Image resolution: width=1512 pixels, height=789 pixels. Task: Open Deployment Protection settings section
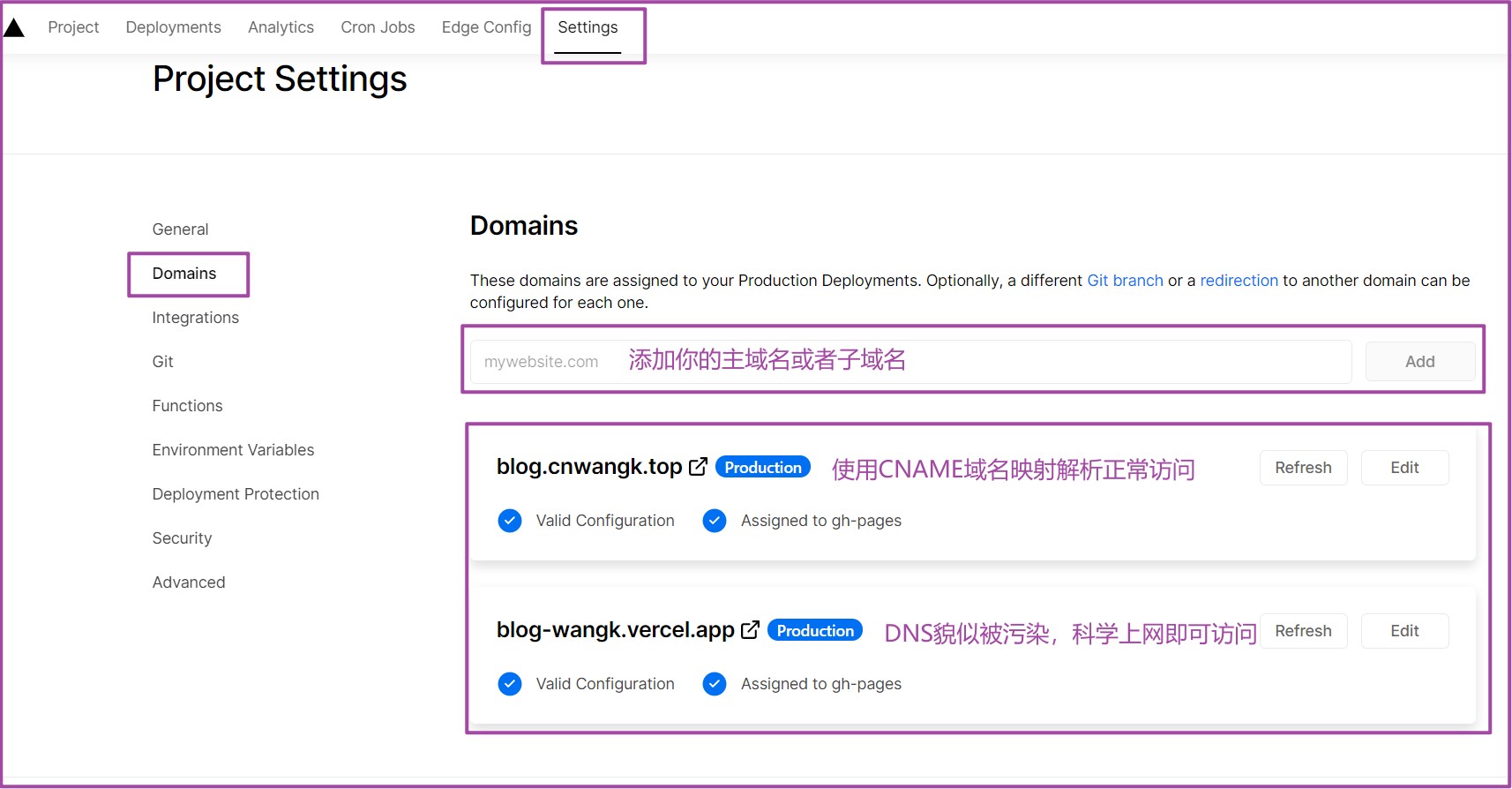[x=236, y=494]
